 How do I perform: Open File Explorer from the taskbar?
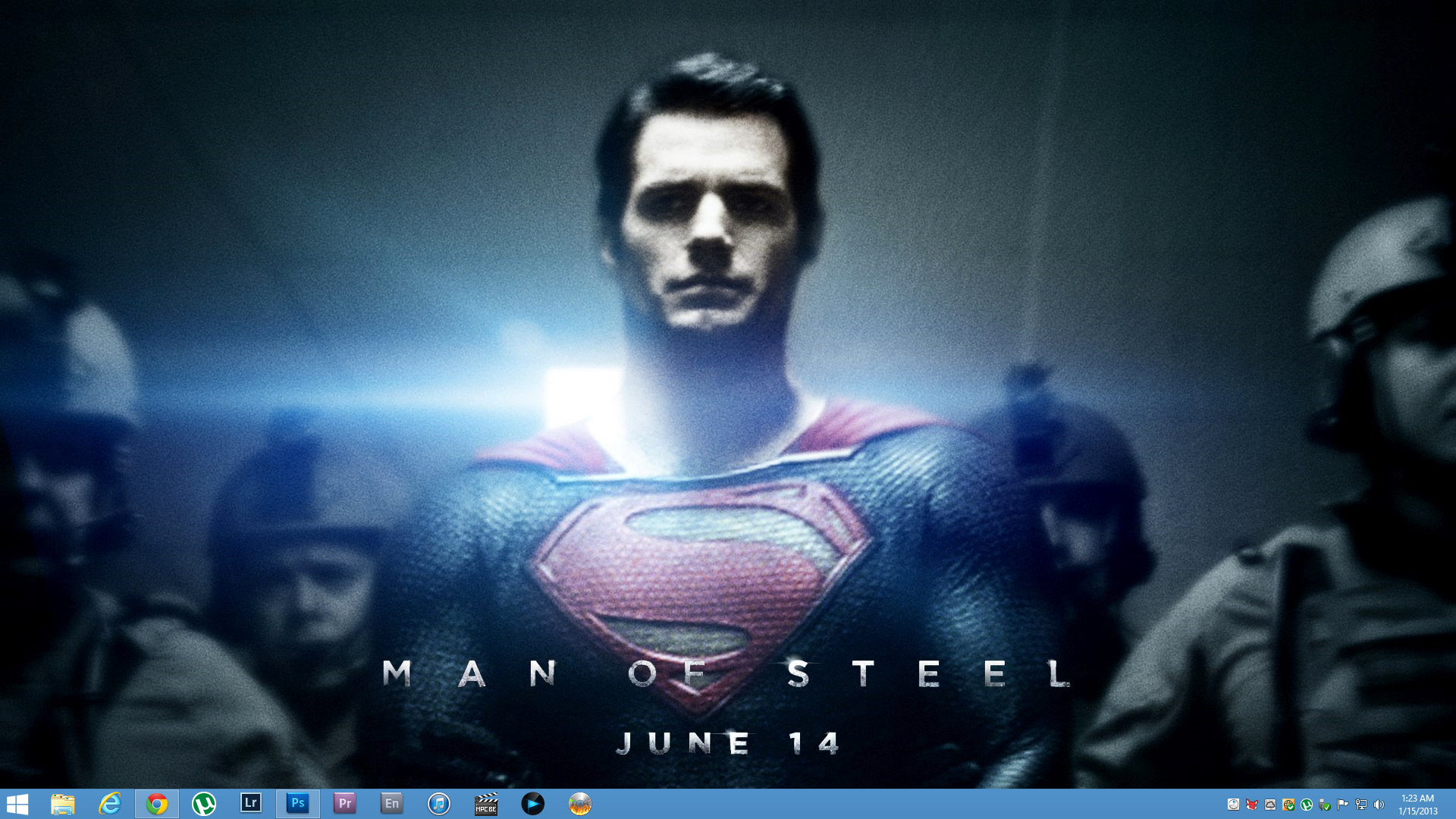coord(63,804)
